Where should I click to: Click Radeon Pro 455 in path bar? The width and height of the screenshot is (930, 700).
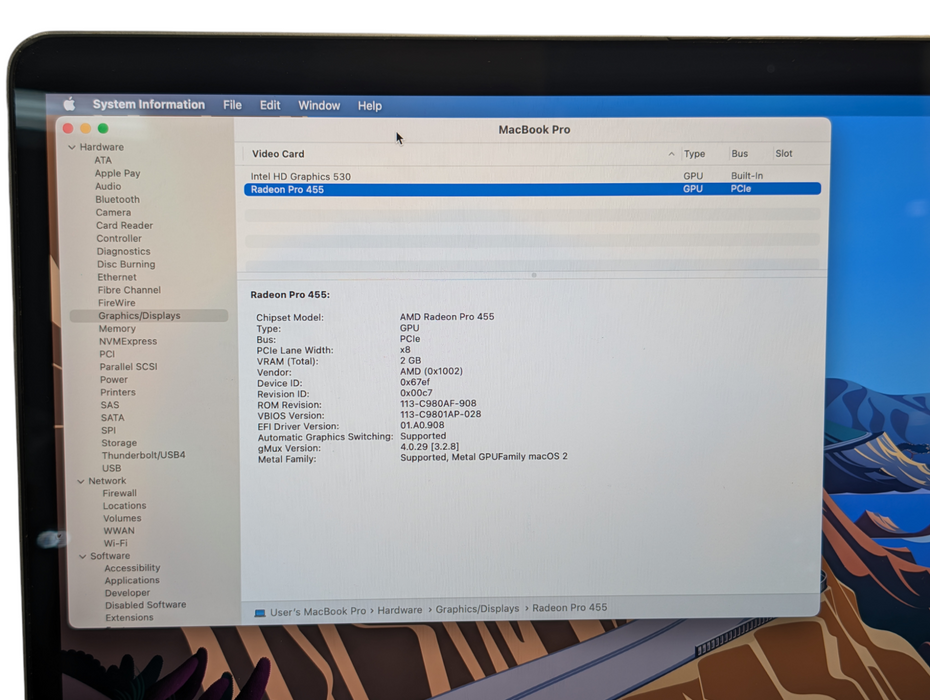(570, 607)
